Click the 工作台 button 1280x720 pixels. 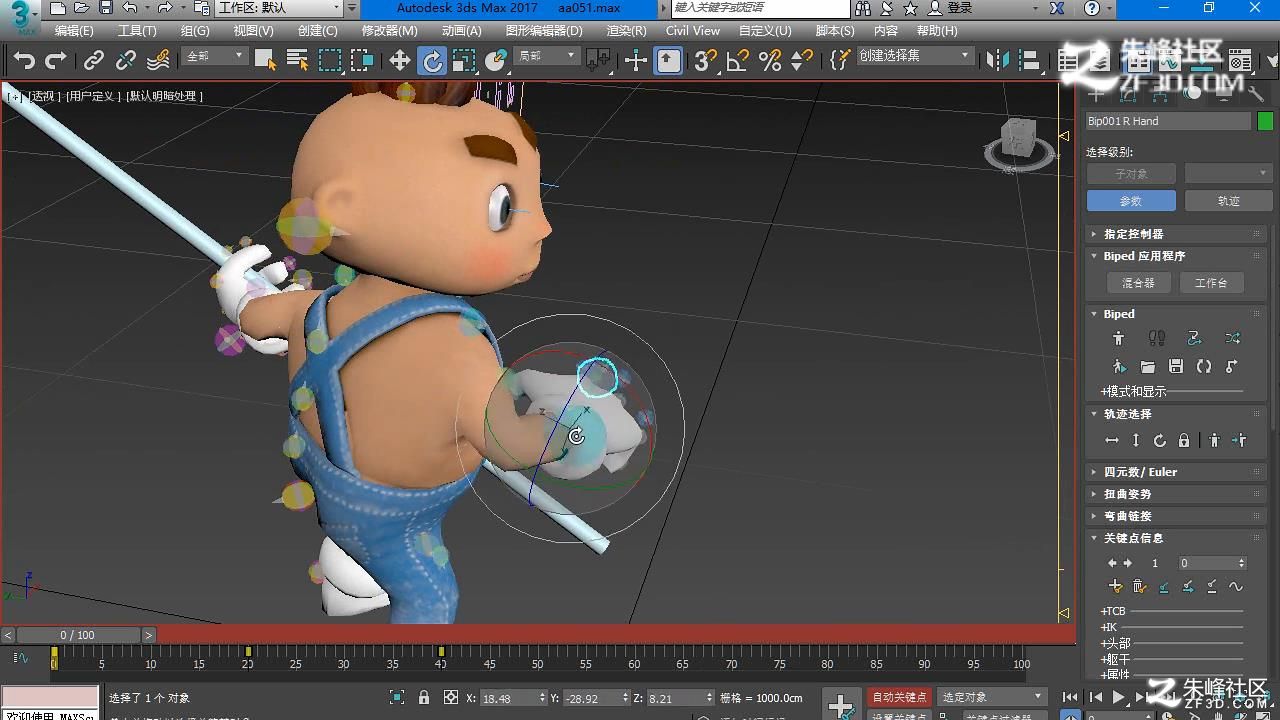pos(1211,283)
